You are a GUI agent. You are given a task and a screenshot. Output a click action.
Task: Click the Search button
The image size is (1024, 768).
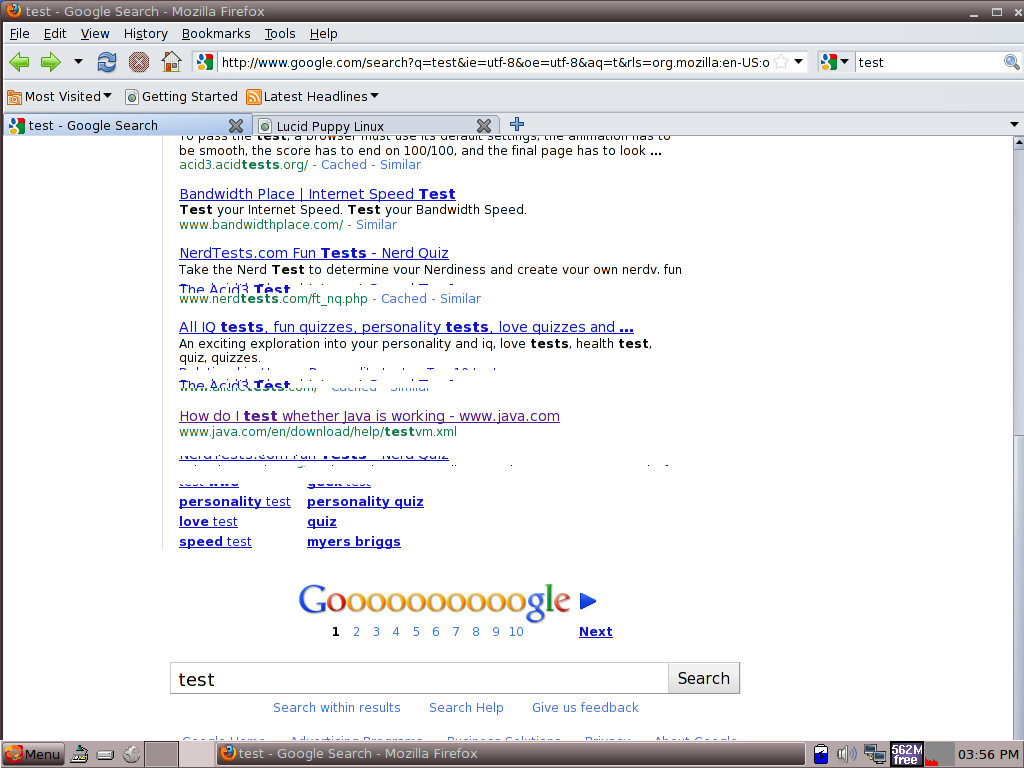[x=704, y=679]
